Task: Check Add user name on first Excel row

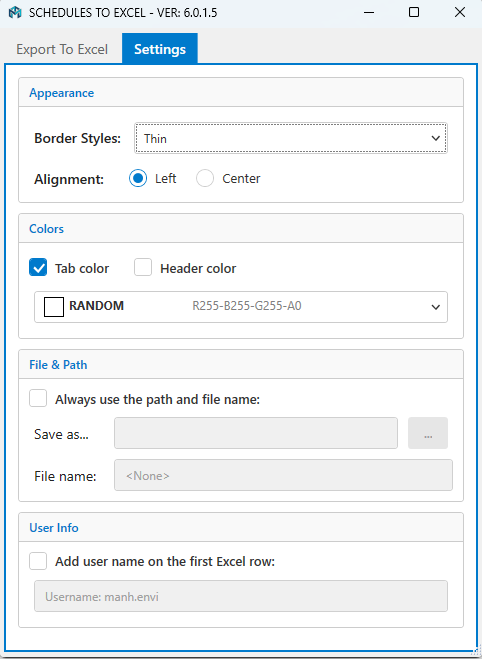Action: click(38, 561)
